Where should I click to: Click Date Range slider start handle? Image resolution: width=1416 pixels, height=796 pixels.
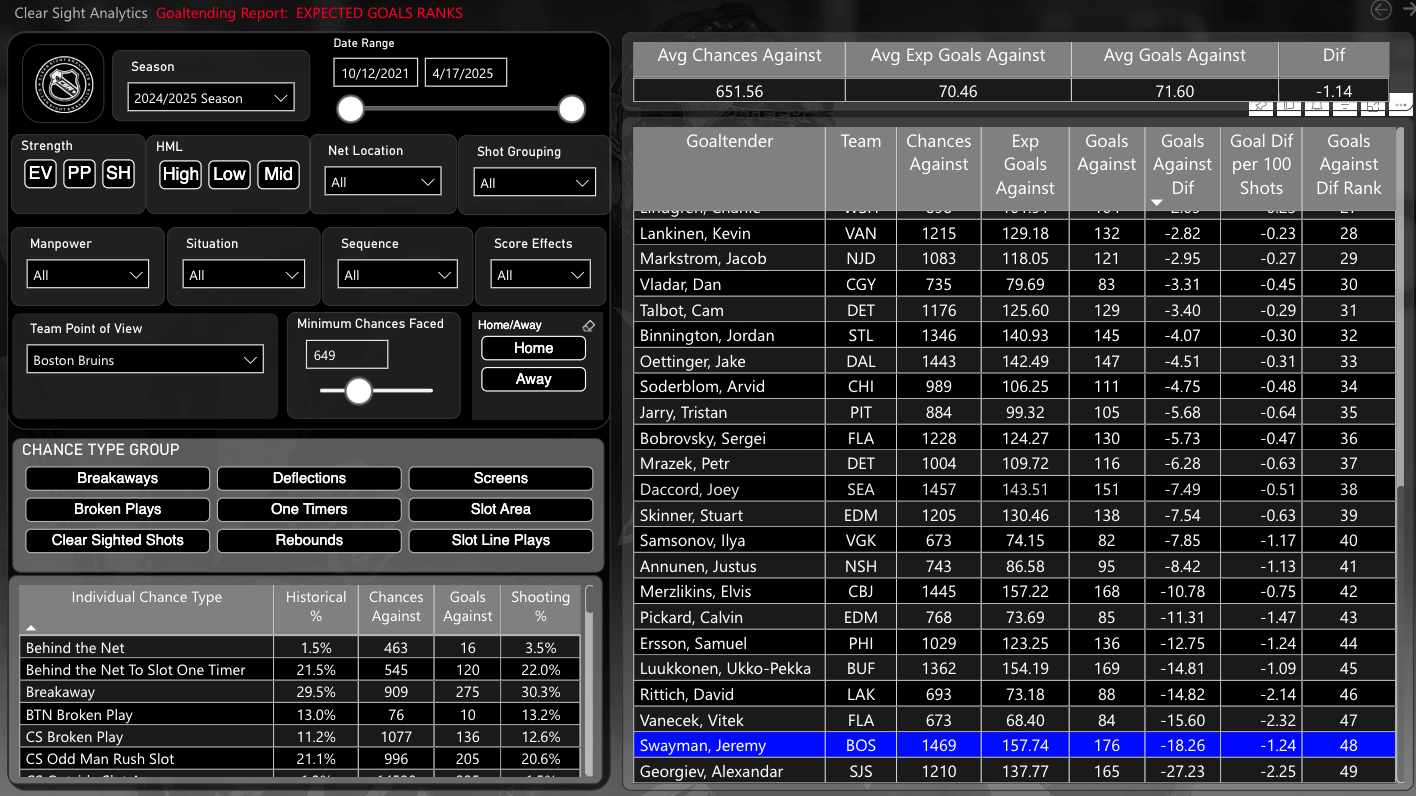(x=350, y=108)
